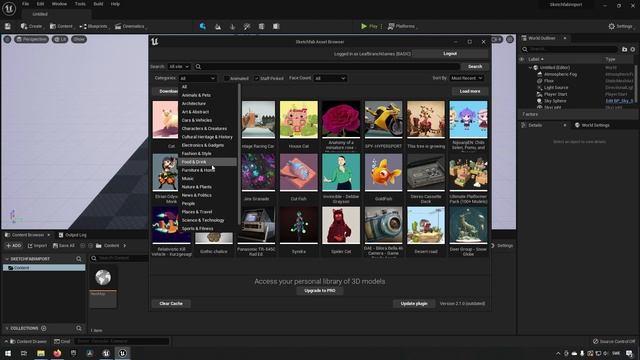640x360 pixels.
Task: Open the Help menu
Action: (115, 4)
